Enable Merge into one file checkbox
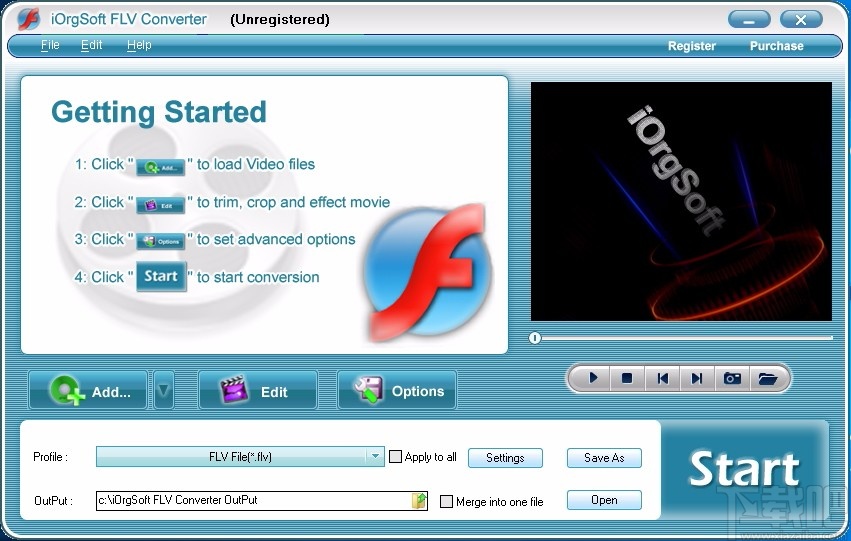 (x=446, y=501)
